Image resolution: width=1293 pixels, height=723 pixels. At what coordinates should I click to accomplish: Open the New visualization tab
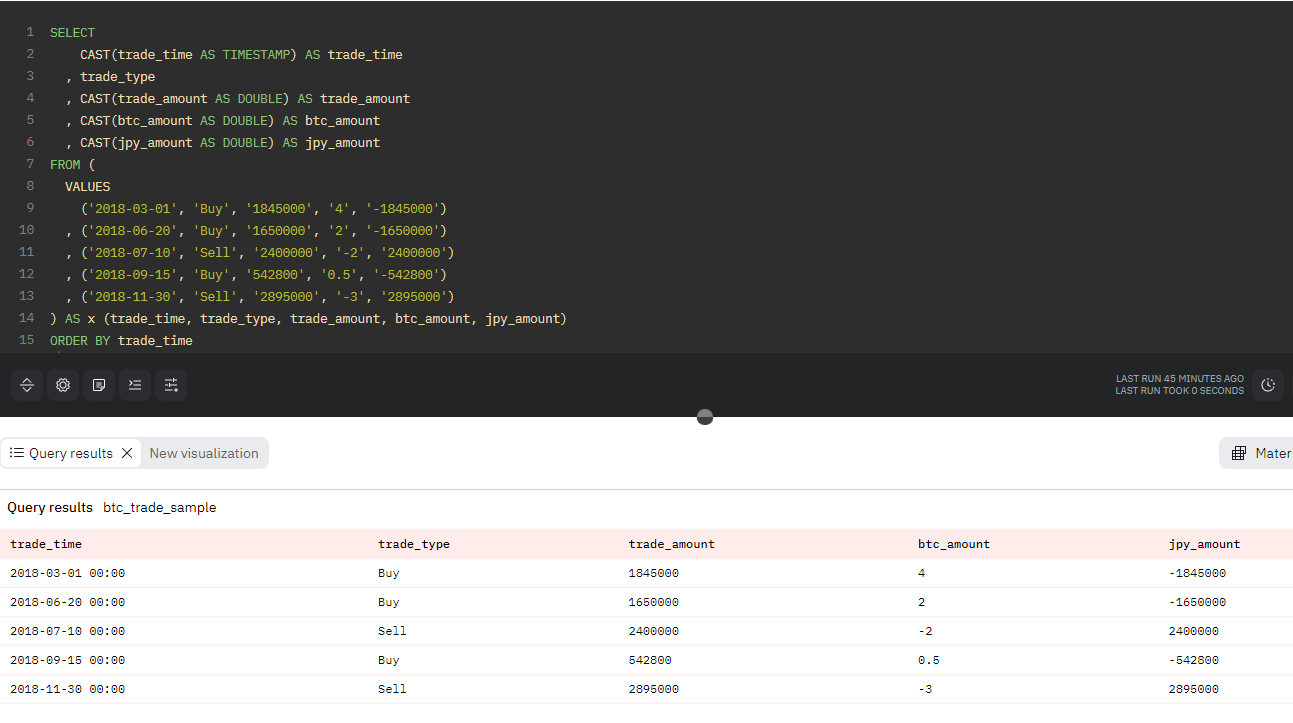click(204, 453)
